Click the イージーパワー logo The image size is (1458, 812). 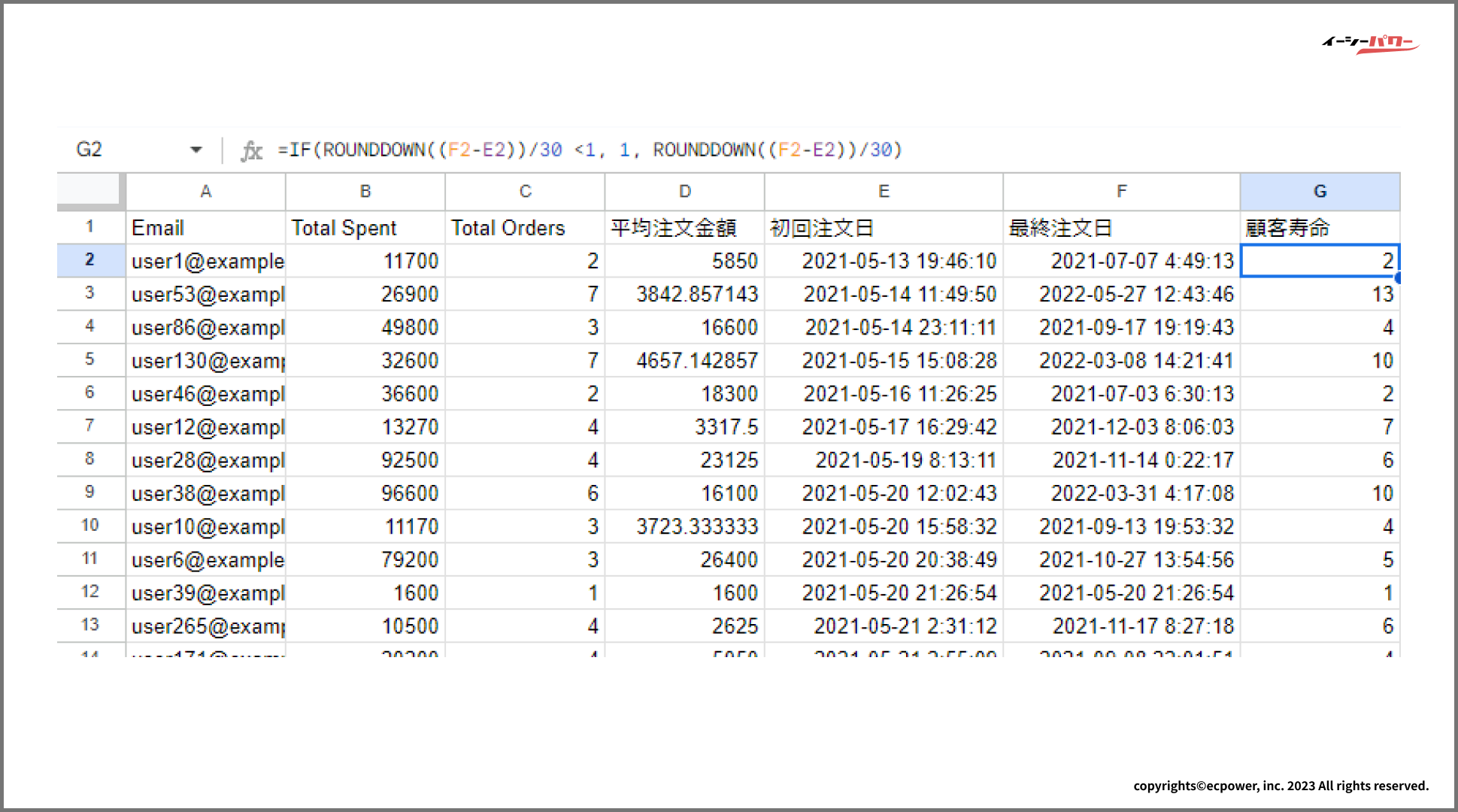tap(1370, 44)
